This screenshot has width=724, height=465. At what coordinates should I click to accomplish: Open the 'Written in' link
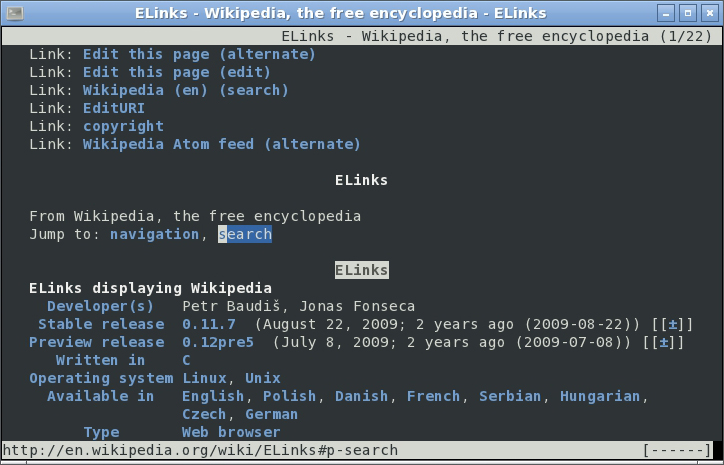(100, 361)
